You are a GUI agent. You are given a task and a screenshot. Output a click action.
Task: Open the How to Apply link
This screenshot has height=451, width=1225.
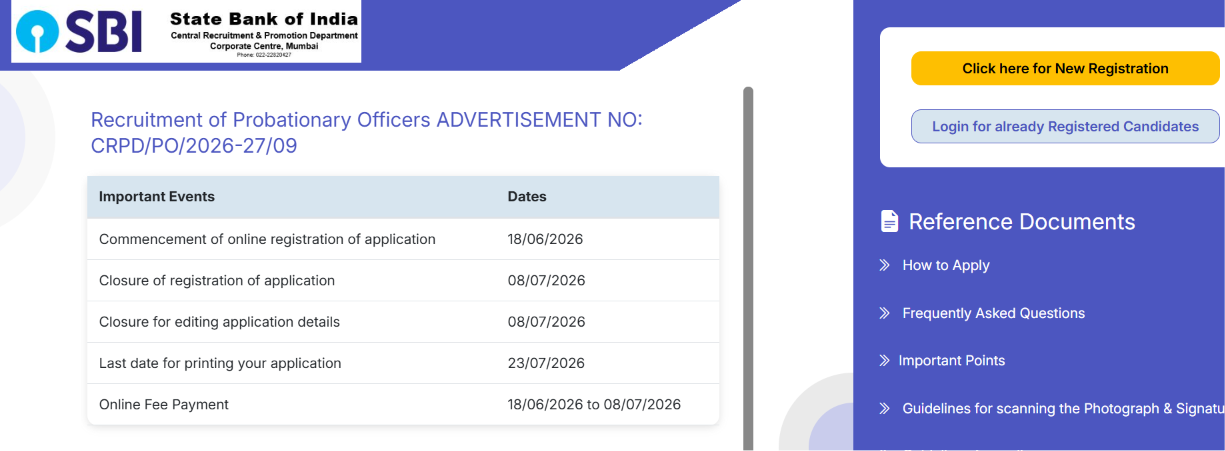[x=946, y=265]
